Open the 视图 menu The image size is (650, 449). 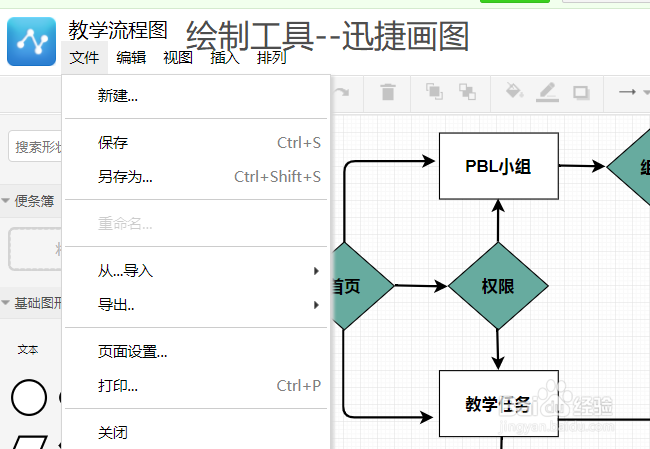coord(178,58)
